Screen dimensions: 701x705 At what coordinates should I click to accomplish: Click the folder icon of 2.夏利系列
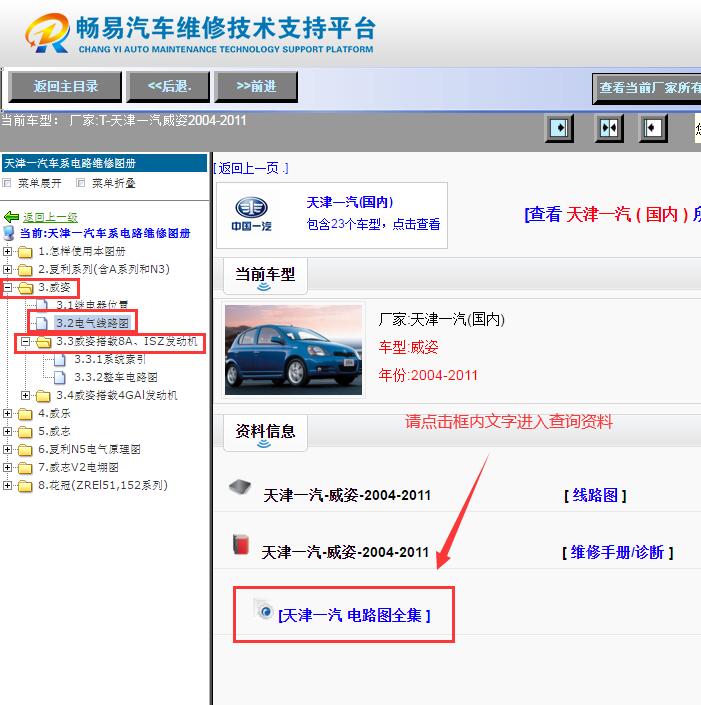pyautogui.click(x=25, y=269)
